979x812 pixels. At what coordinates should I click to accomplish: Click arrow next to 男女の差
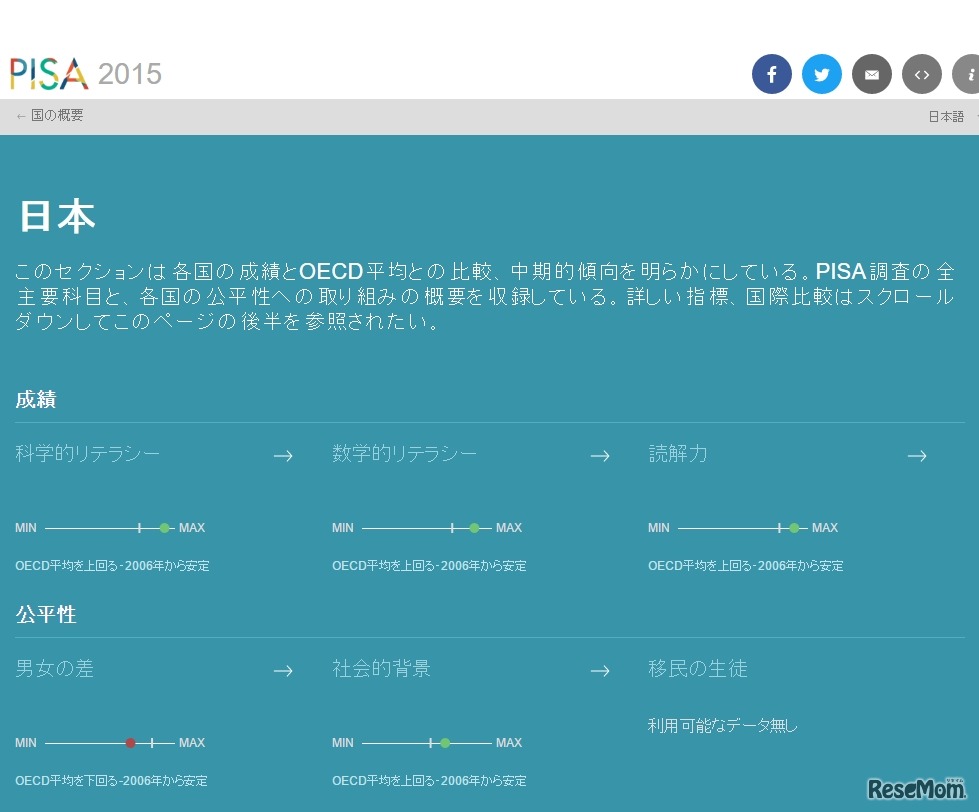(x=283, y=671)
